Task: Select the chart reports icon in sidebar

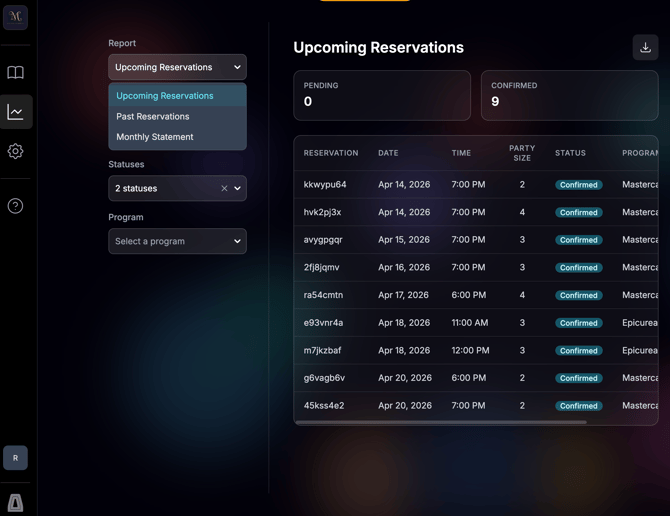Action: point(15,112)
